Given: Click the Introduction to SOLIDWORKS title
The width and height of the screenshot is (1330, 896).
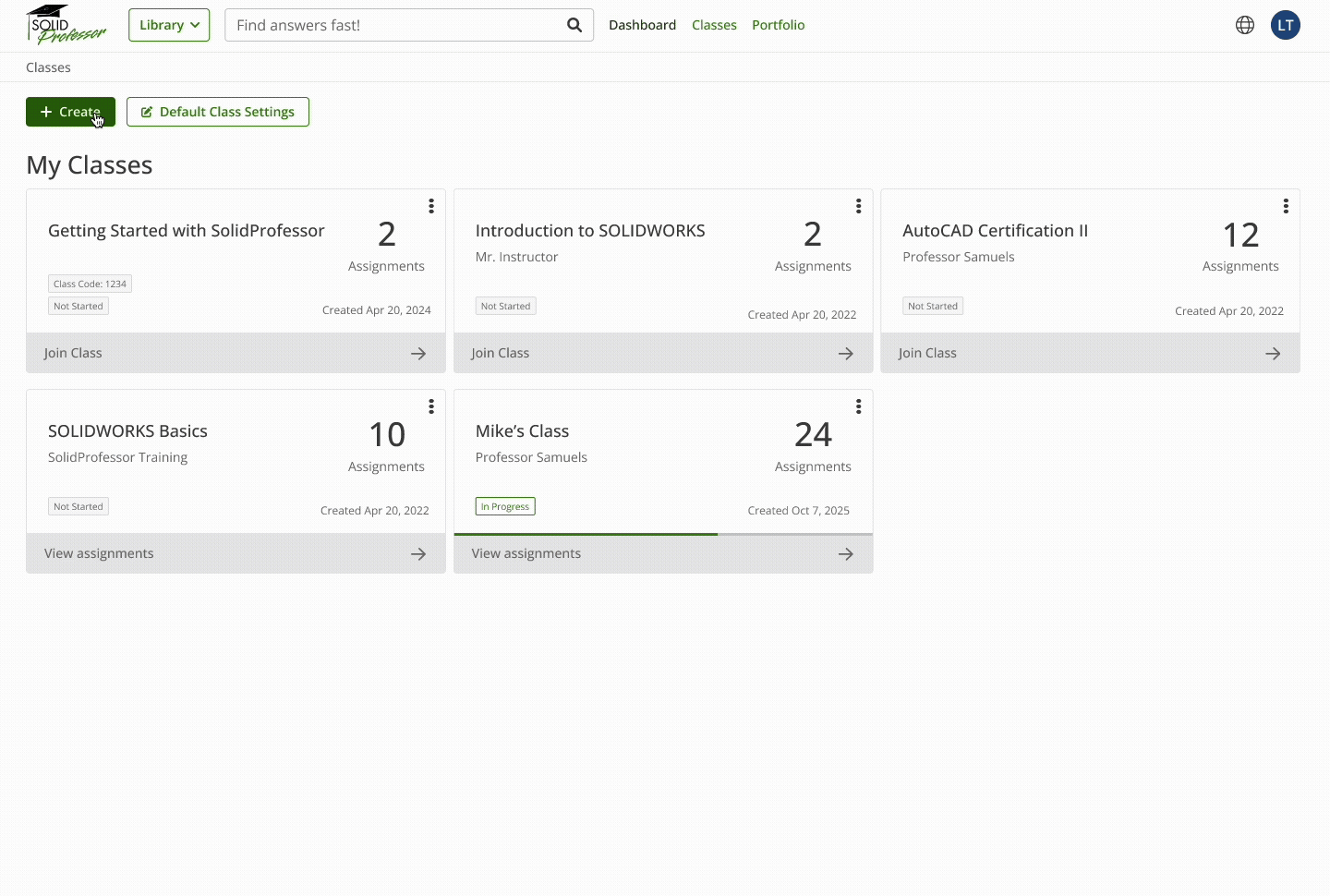Looking at the screenshot, I should [590, 231].
